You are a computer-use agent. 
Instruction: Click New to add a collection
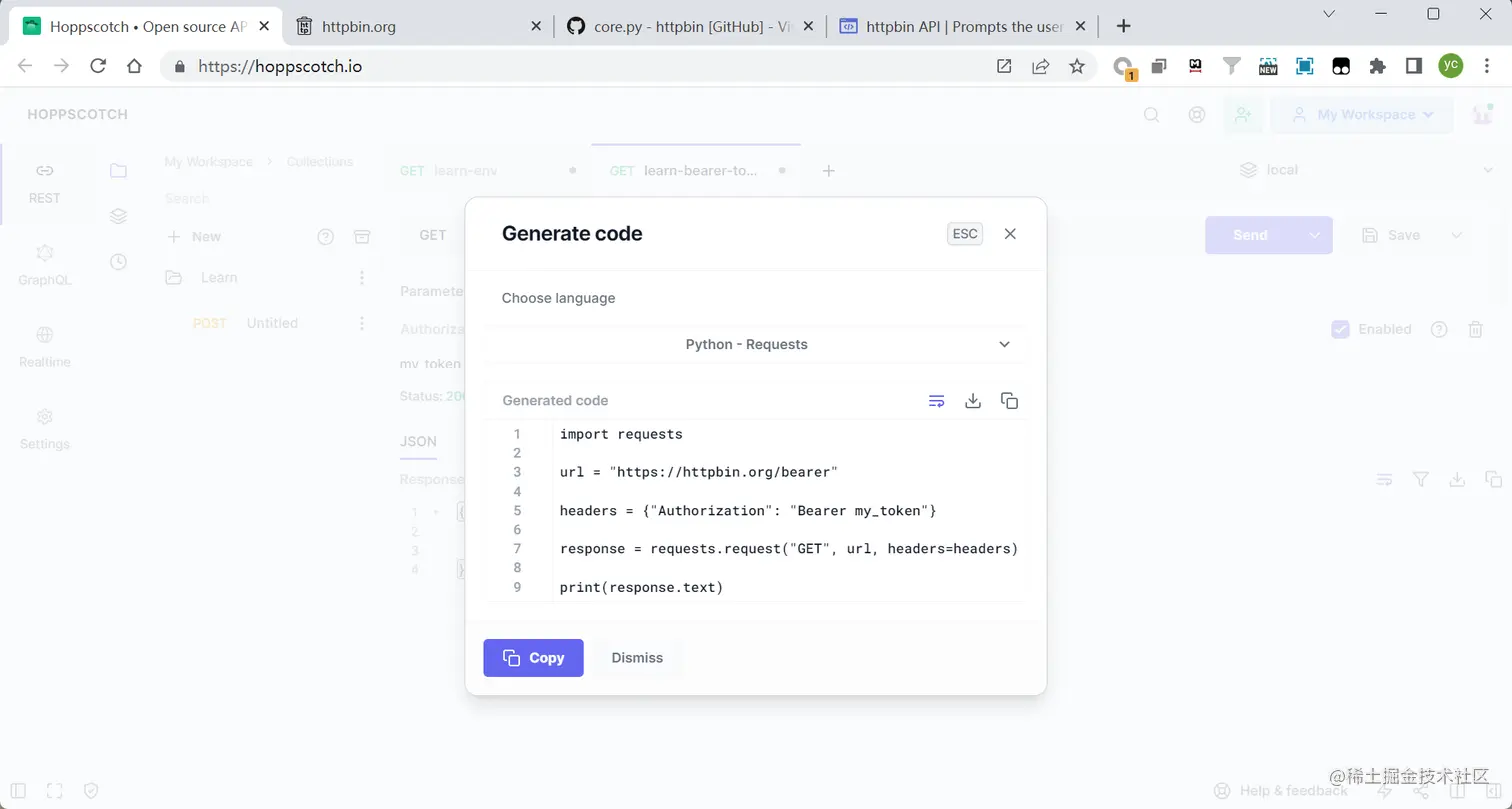click(194, 237)
